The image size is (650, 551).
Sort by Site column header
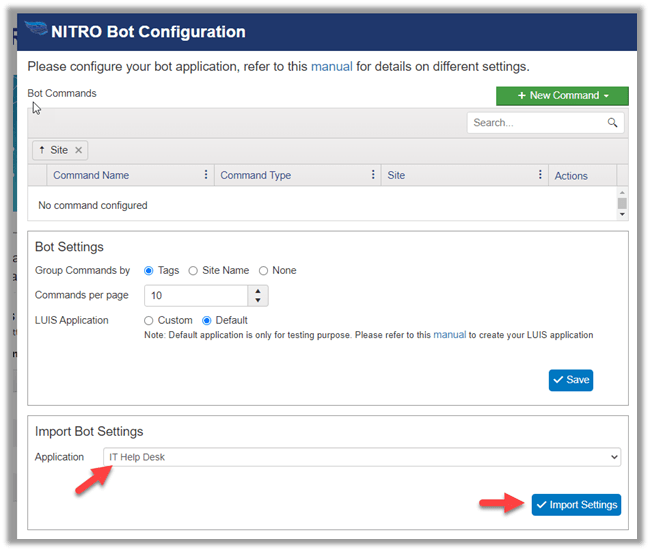pos(396,175)
